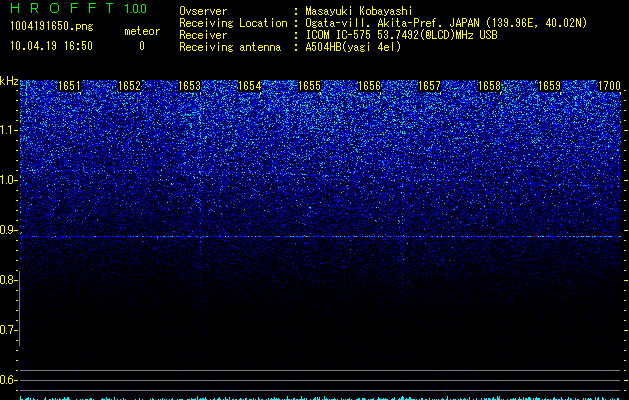Click the 0.9 frequency axis label
Screen dimensions: 629x400
pyautogui.click(x=8, y=230)
